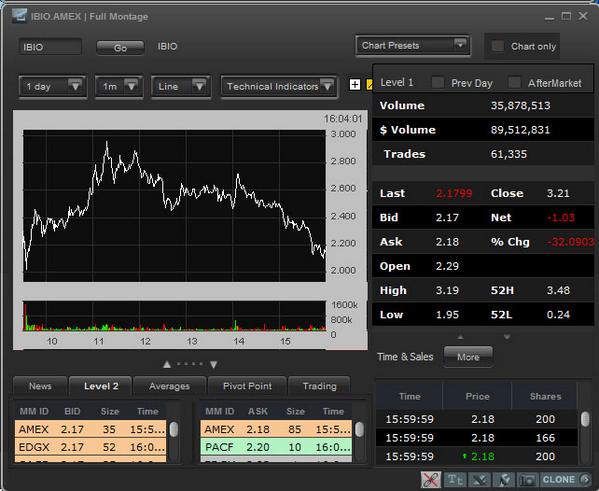Maximize the Full Montage window

click(566, 16)
